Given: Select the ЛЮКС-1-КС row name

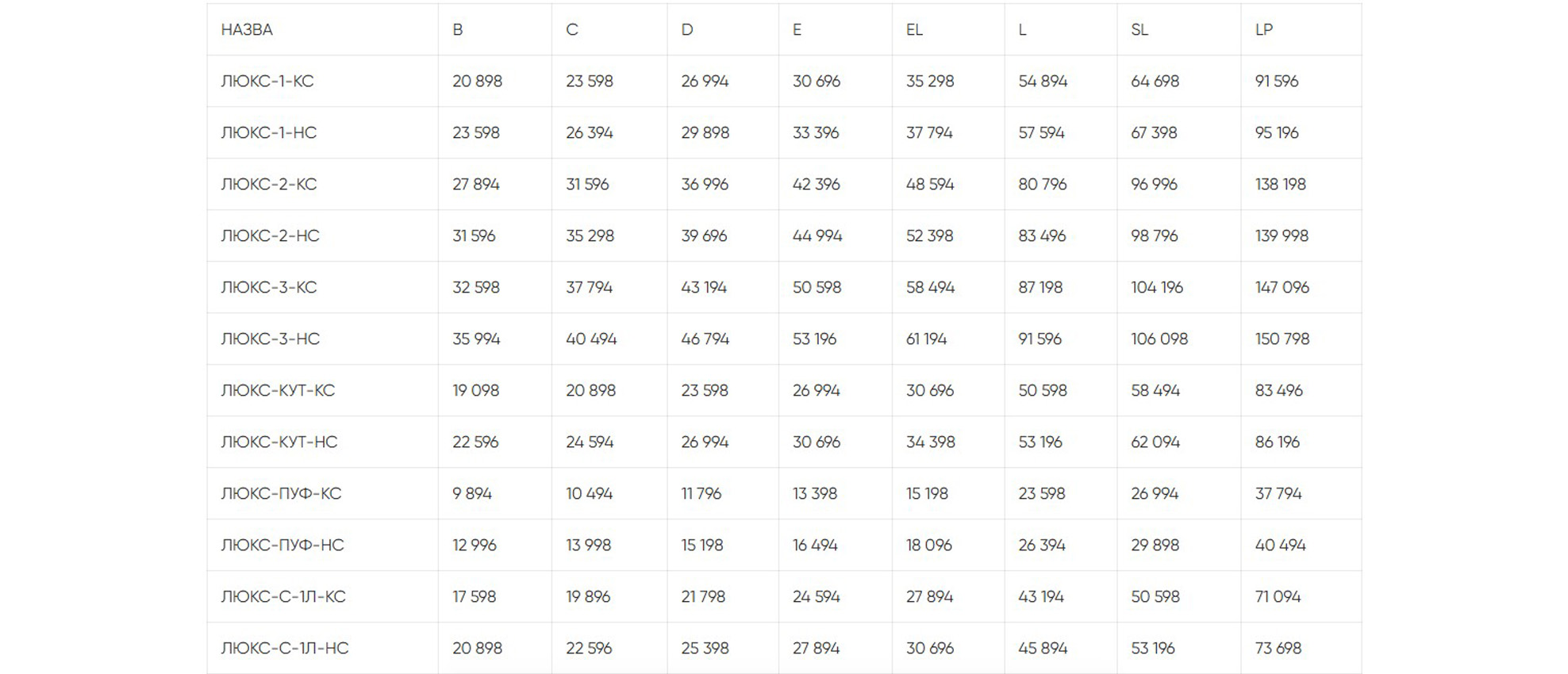Looking at the screenshot, I should (x=267, y=81).
